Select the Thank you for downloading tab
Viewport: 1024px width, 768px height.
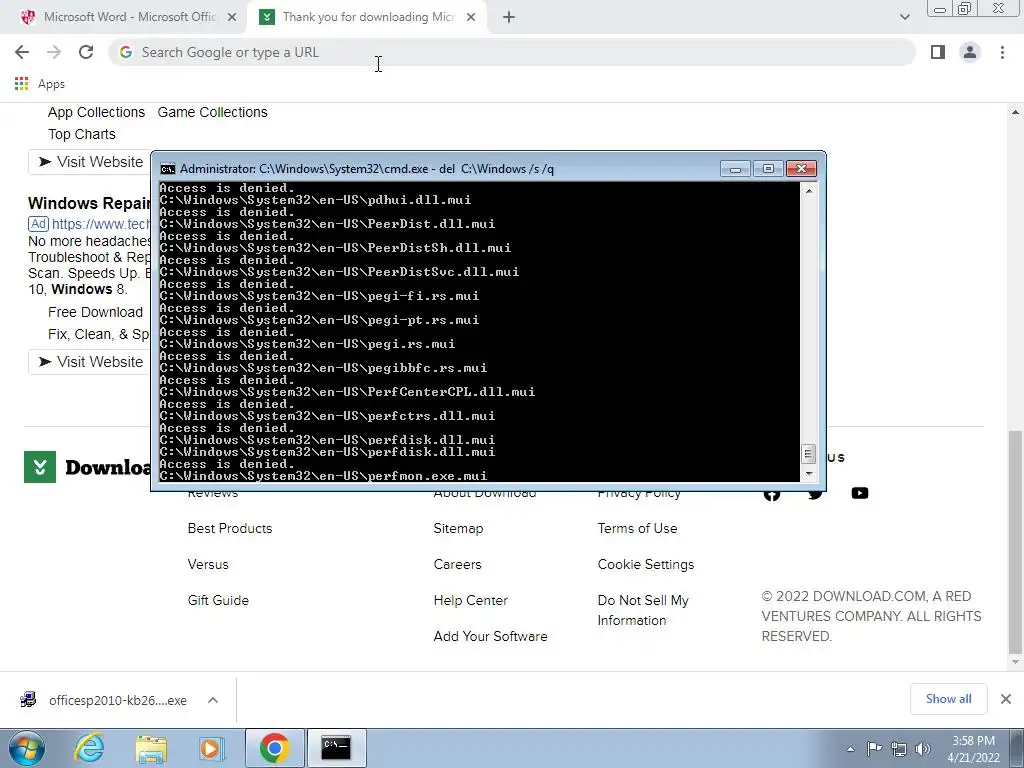coord(366,18)
